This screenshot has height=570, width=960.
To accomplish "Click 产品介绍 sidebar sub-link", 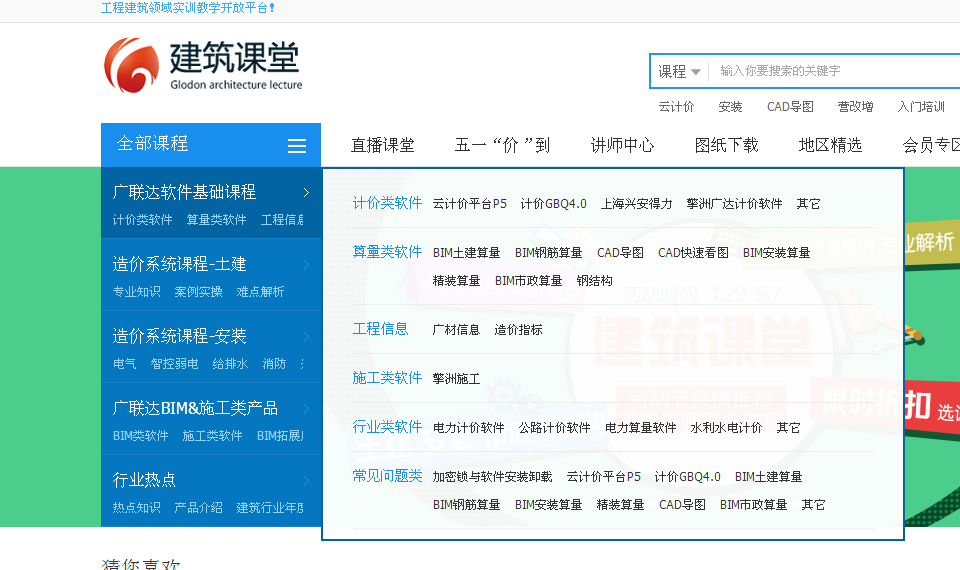I will point(198,508).
